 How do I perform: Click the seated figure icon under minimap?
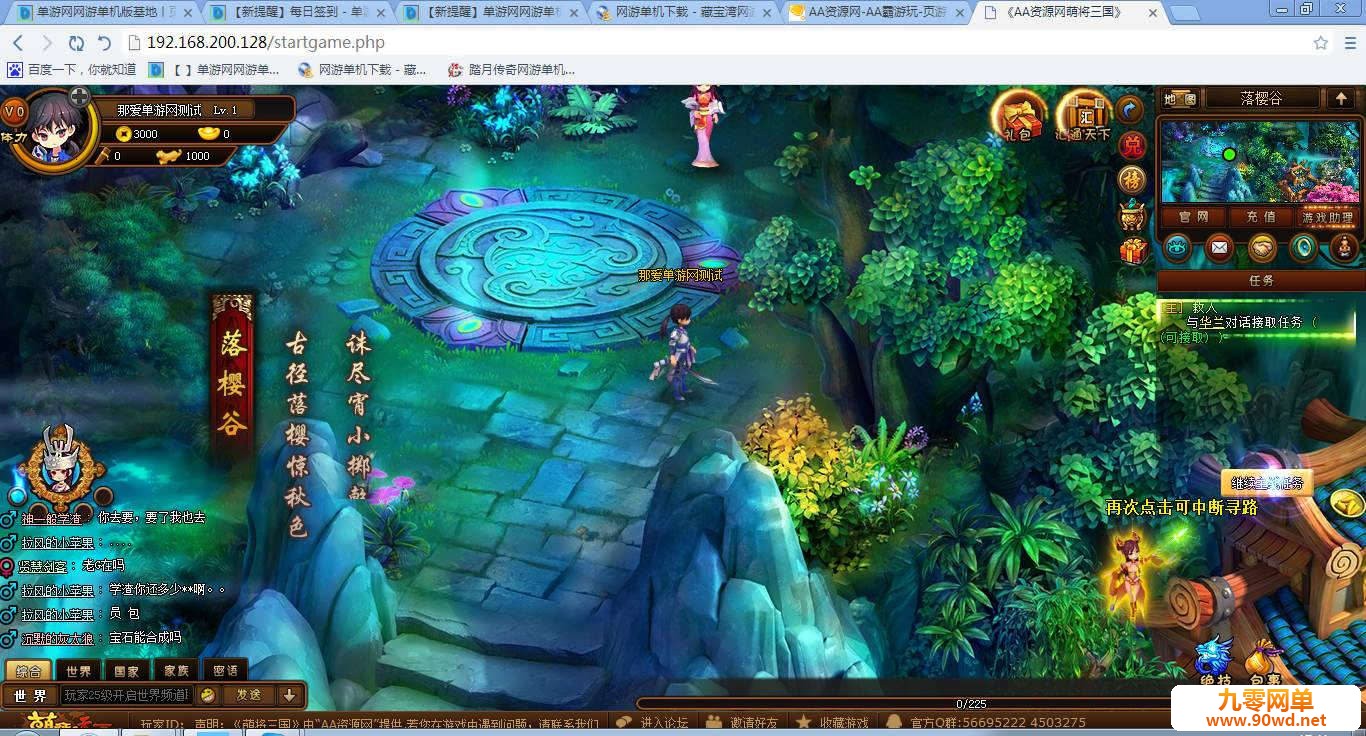click(x=1344, y=247)
